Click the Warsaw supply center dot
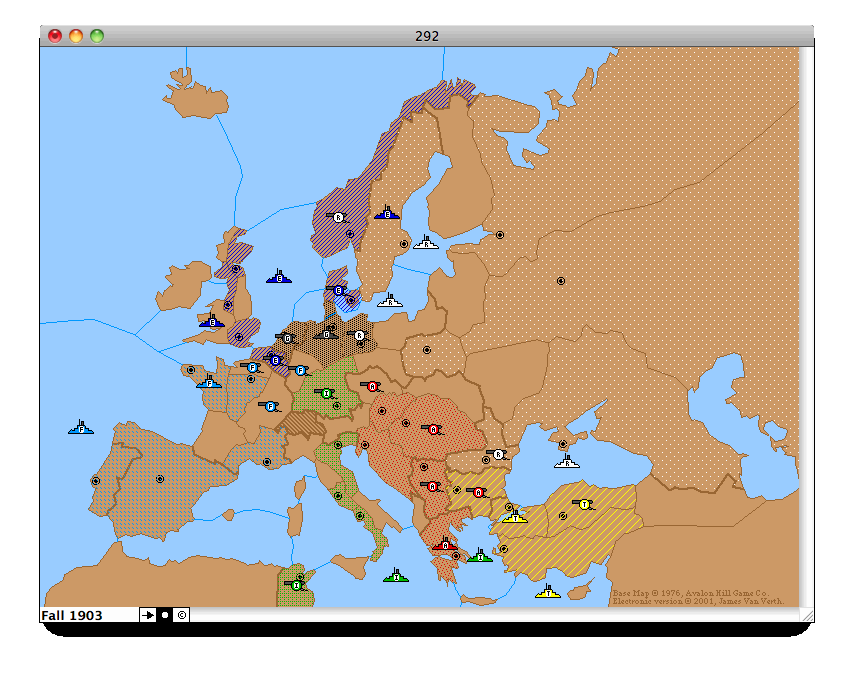 click(427, 350)
